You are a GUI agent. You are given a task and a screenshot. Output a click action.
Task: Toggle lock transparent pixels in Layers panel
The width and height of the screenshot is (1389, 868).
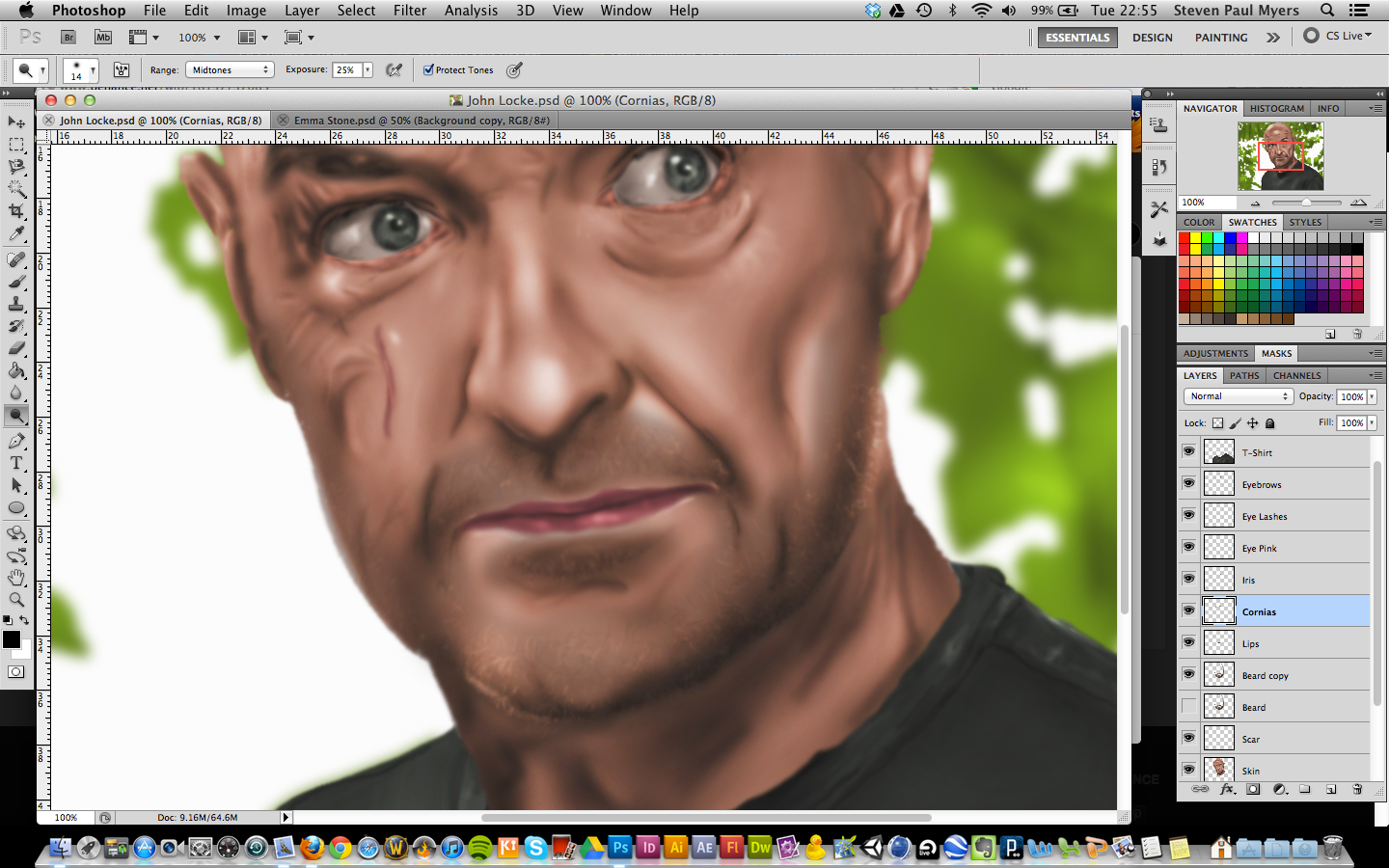tap(1217, 423)
